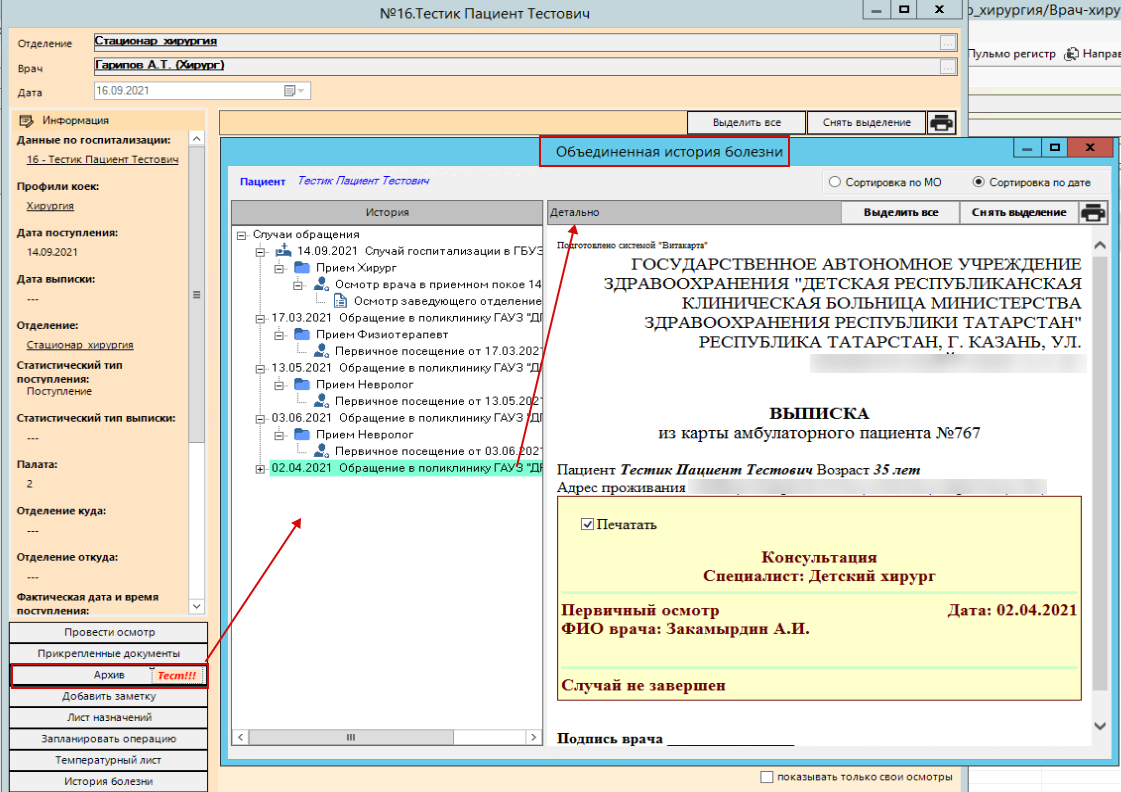
Task: Click the Провести осмотр button
Action: tap(109, 633)
